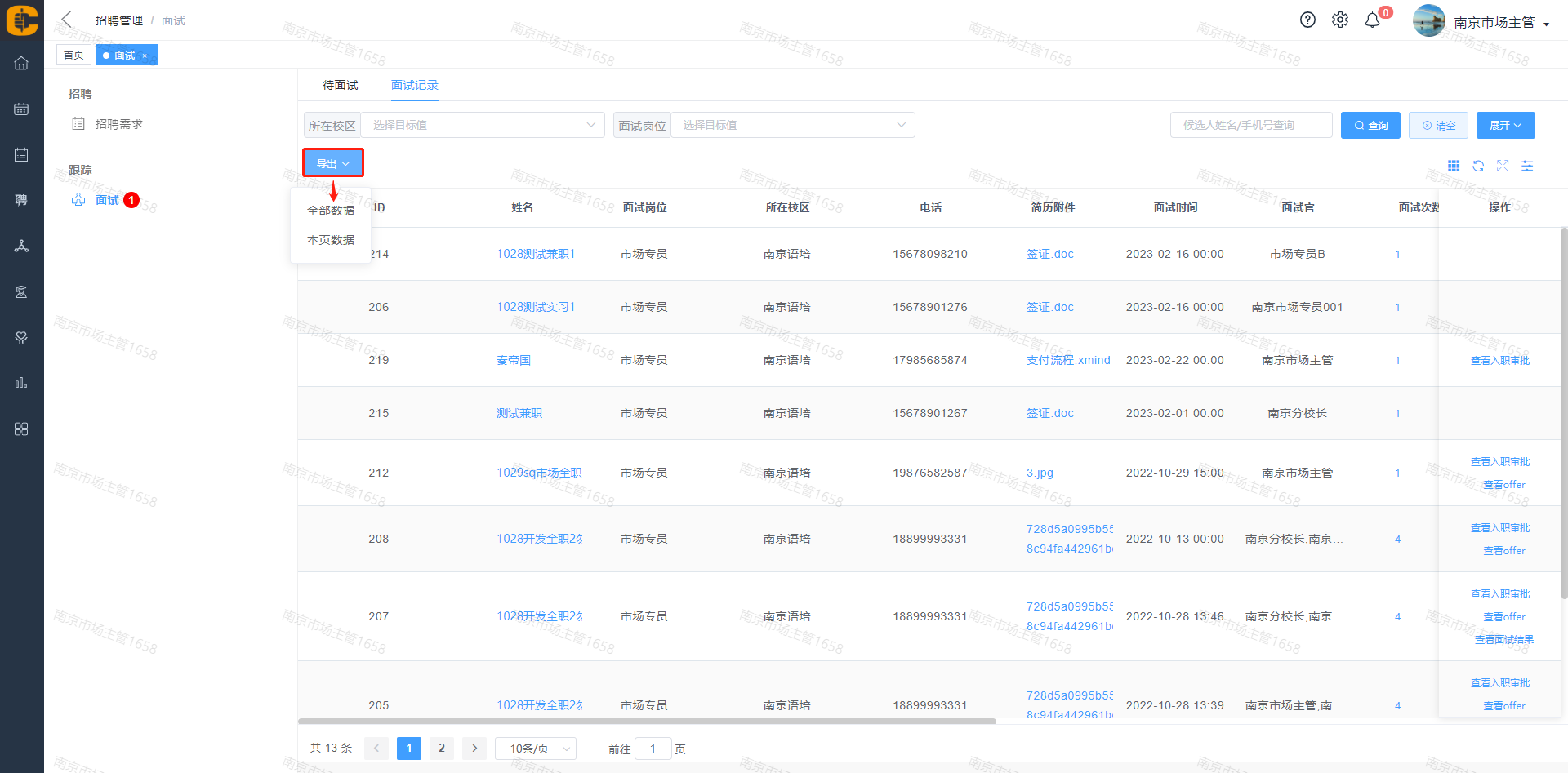Switch to the 待面试 tab

click(340, 85)
